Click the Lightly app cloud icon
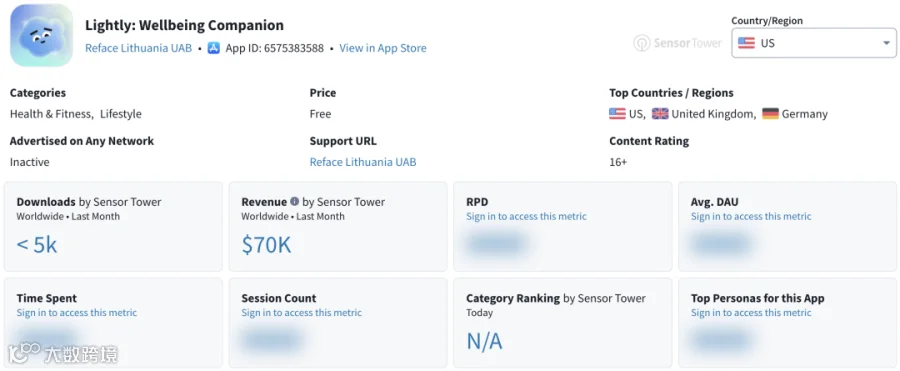900x371 pixels. 41,36
